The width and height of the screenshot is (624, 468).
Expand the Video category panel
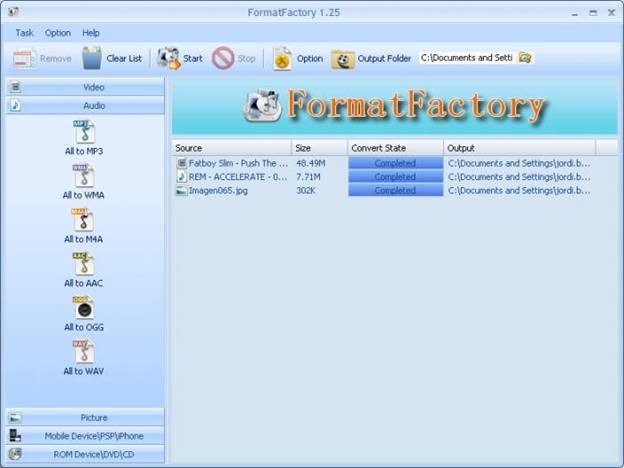pos(85,87)
